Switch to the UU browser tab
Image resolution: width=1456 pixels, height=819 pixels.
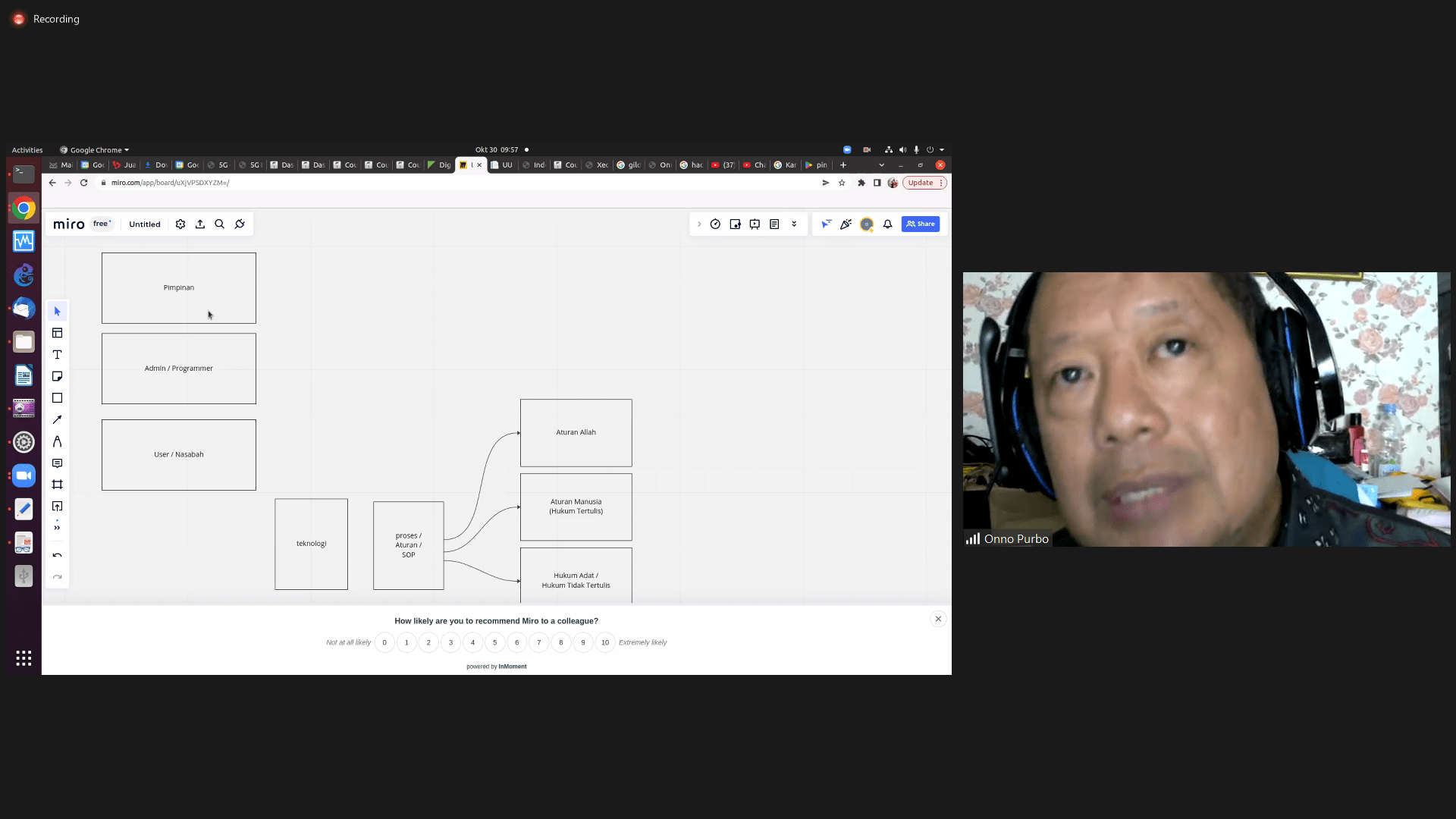click(503, 165)
